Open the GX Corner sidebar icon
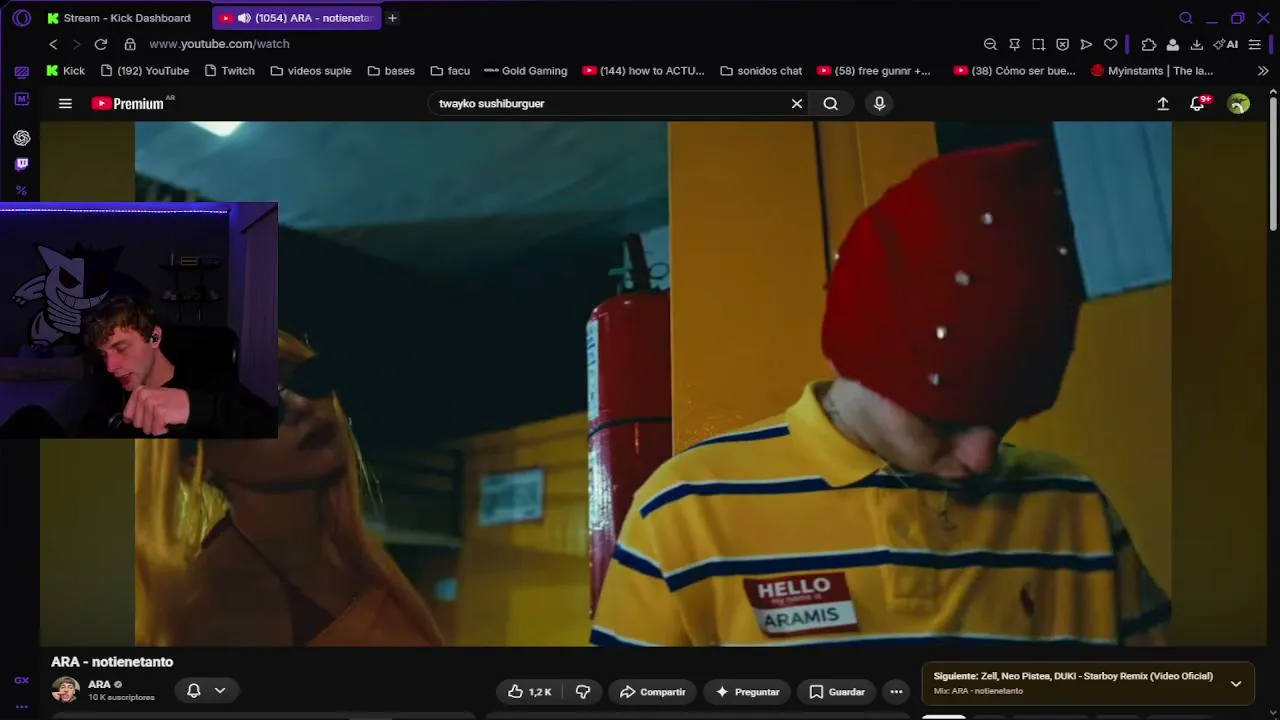Screen dimensions: 1280x720 pyautogui.click(x=22, y=72)
